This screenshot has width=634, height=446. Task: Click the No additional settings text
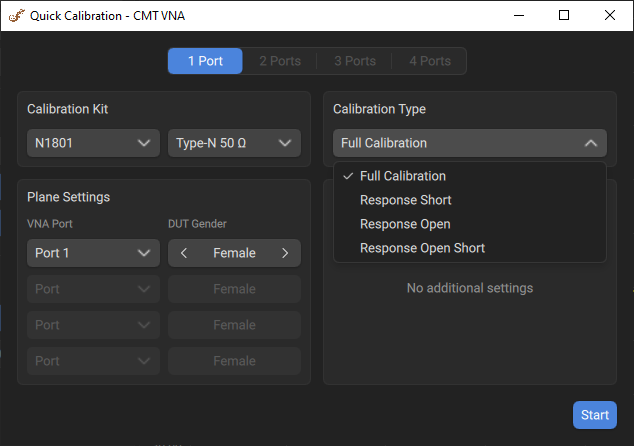(470, 288)
